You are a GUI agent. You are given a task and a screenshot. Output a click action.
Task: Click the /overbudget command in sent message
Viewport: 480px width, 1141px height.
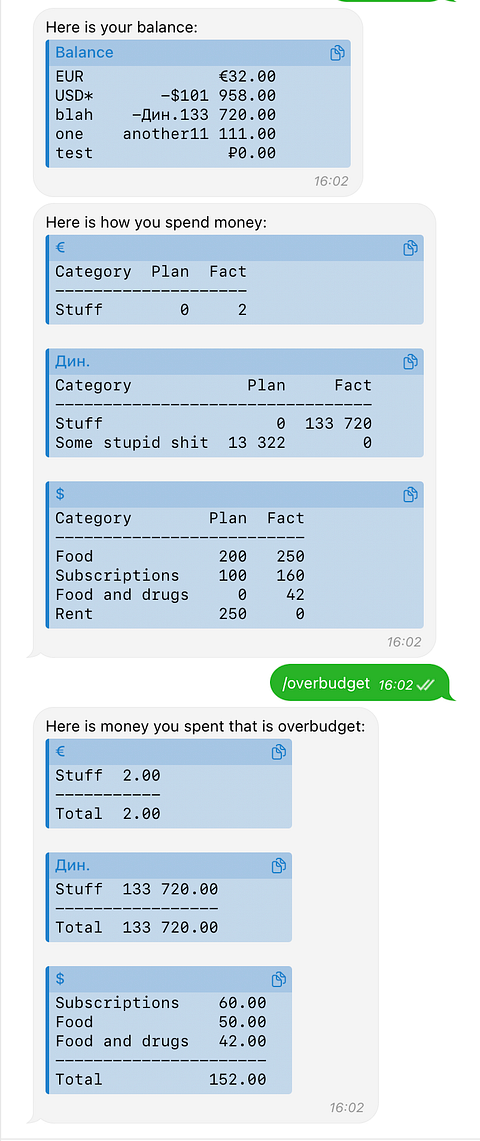[325, 684]
